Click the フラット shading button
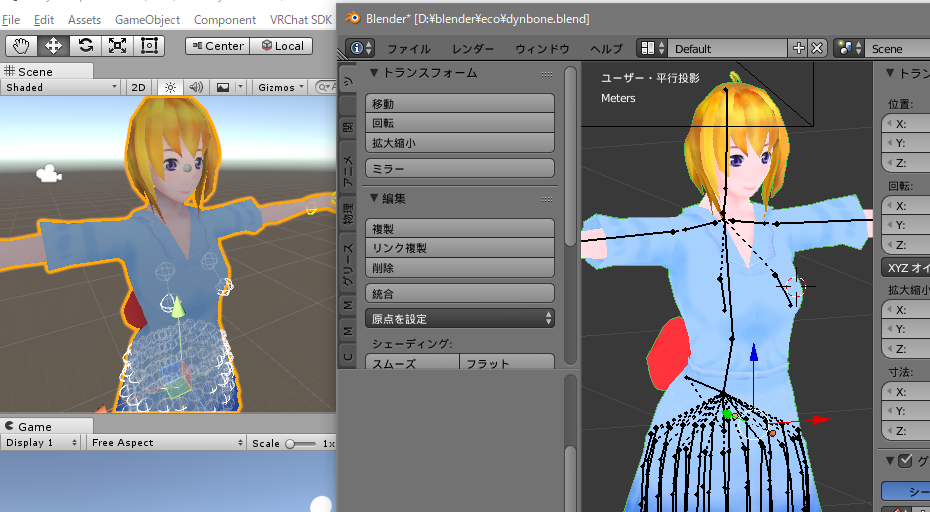 (x=507, y=362)
